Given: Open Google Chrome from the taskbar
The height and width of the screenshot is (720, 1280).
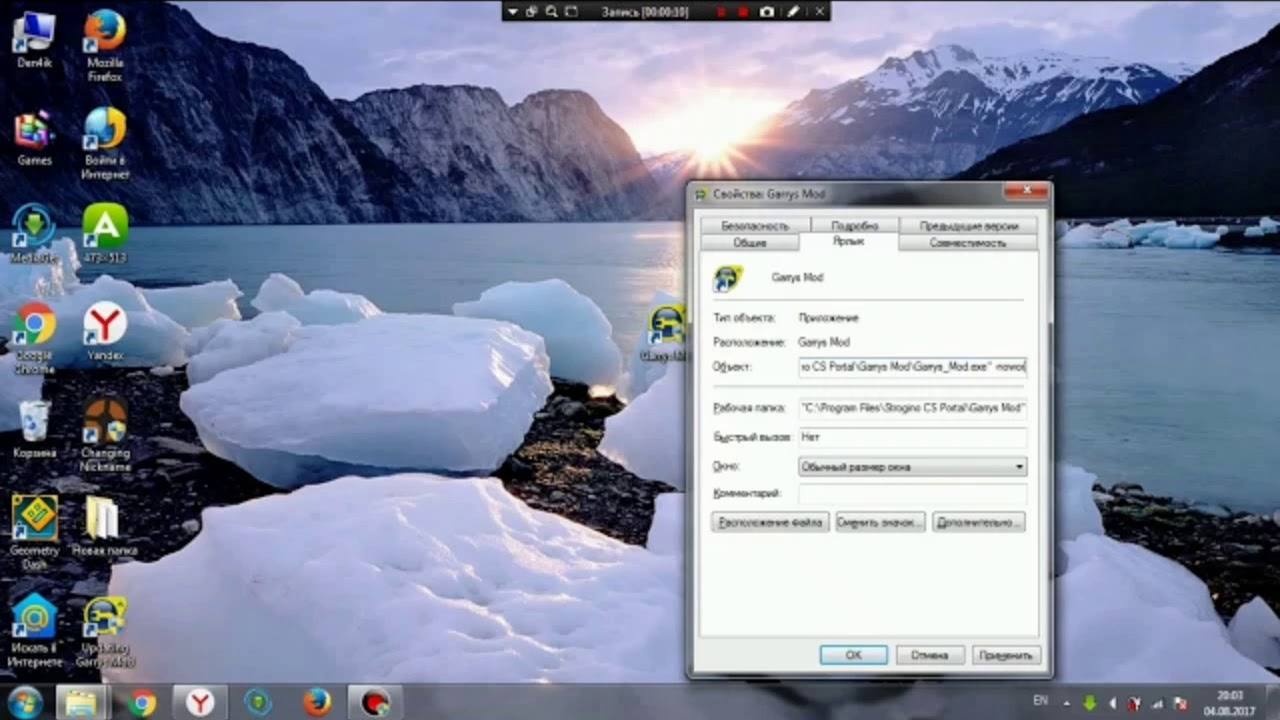Looking at the screenshot, I should tap(142, 702).
